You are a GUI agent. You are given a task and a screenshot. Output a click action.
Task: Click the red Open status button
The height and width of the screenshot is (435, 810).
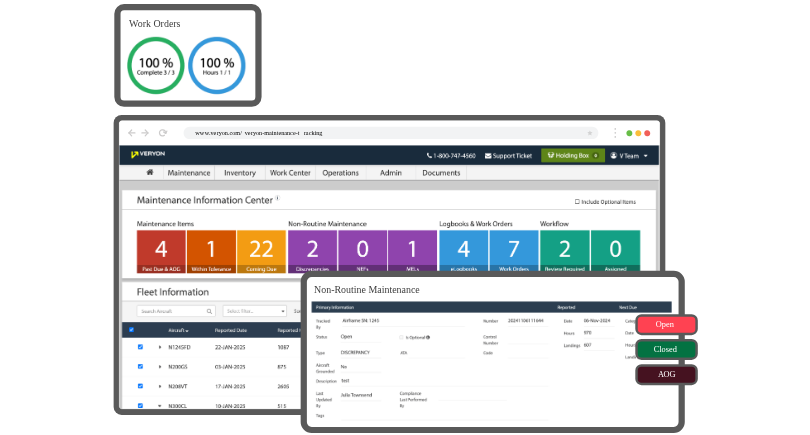coord(666,324)
